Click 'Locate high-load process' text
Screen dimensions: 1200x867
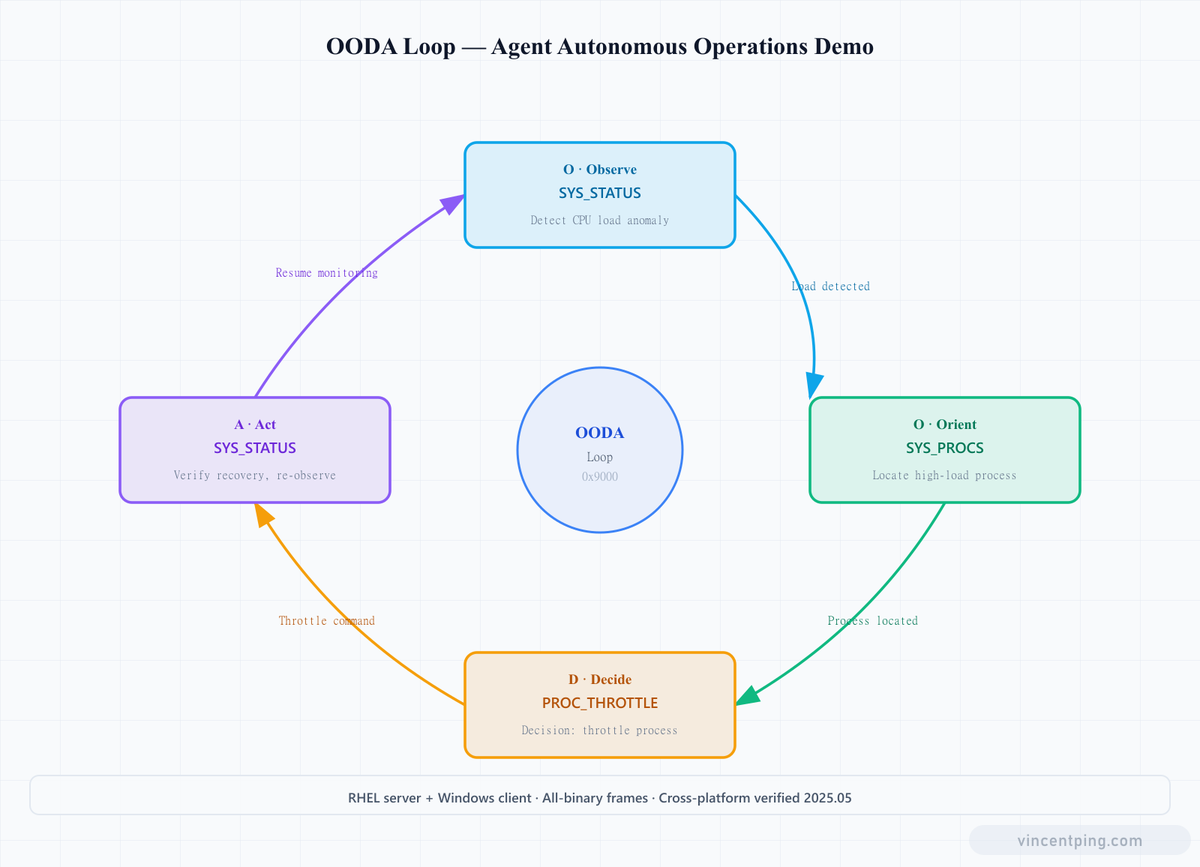(944, 475)
